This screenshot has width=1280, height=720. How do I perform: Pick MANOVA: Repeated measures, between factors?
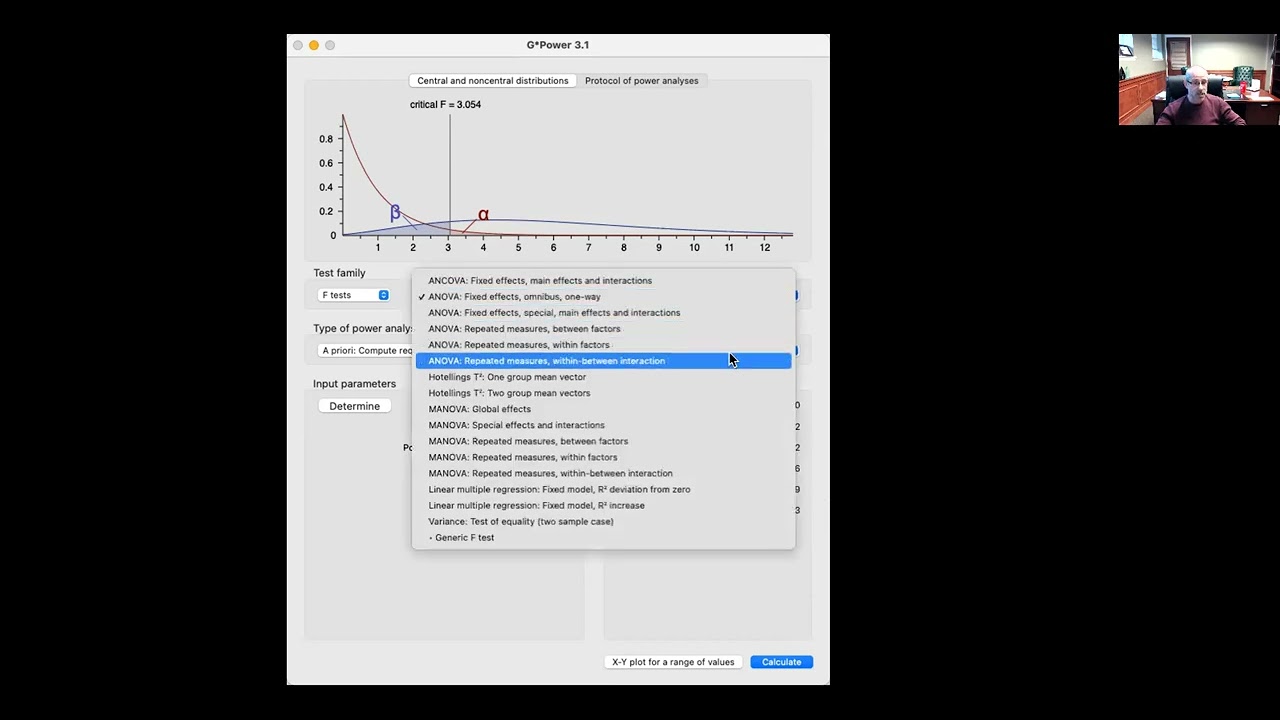(603, 441)
